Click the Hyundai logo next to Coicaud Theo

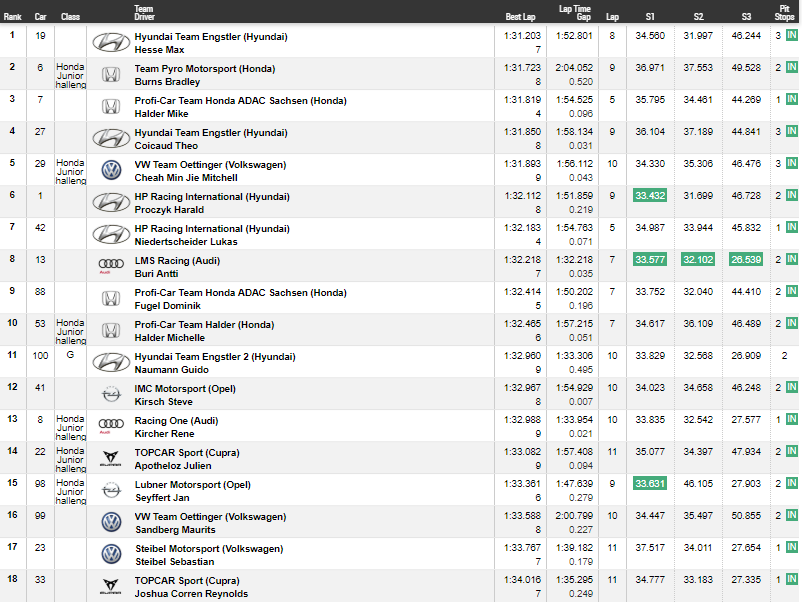click(x=111, y=139)
